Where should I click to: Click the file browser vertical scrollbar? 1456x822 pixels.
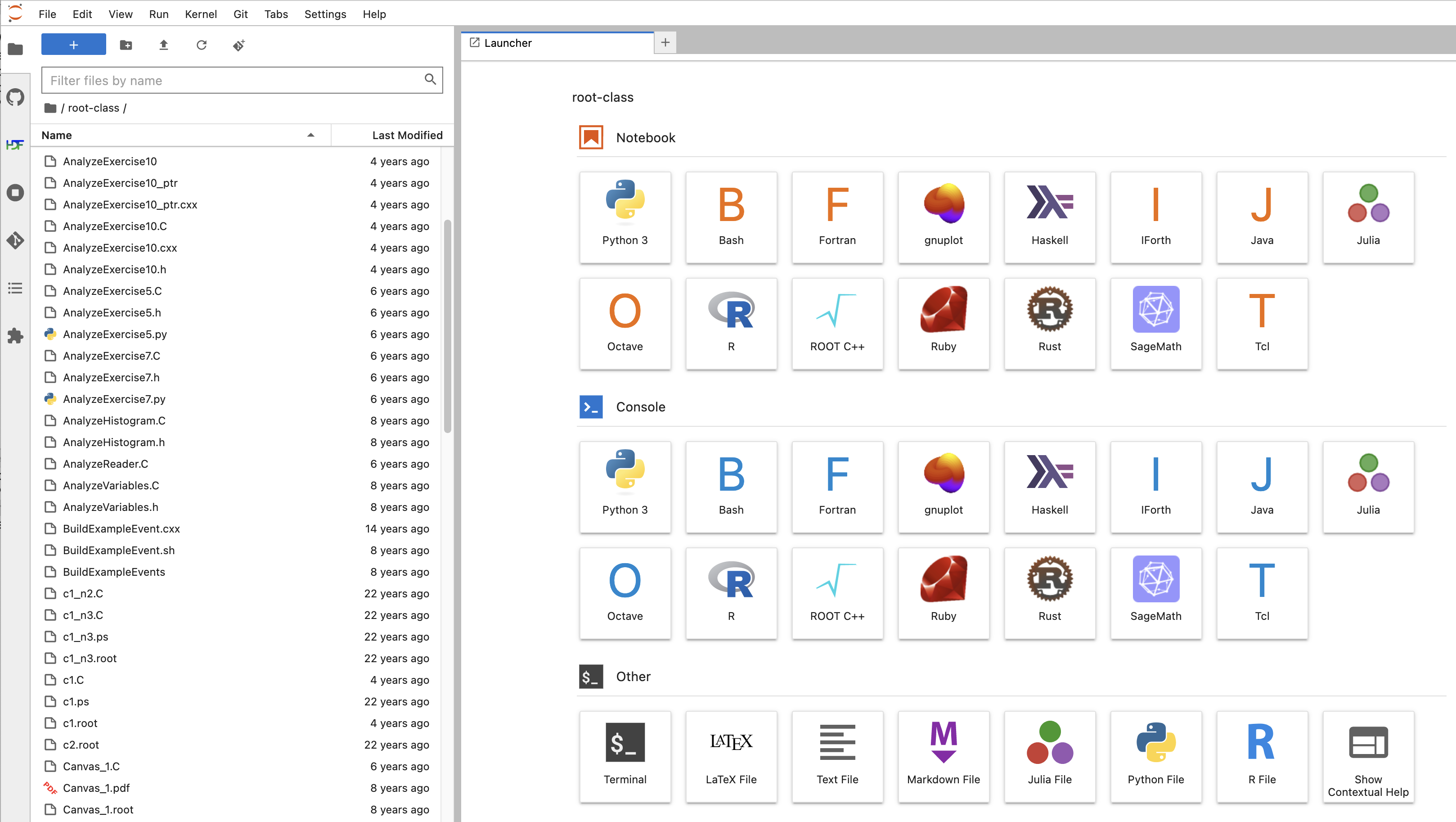click(448, 325)
